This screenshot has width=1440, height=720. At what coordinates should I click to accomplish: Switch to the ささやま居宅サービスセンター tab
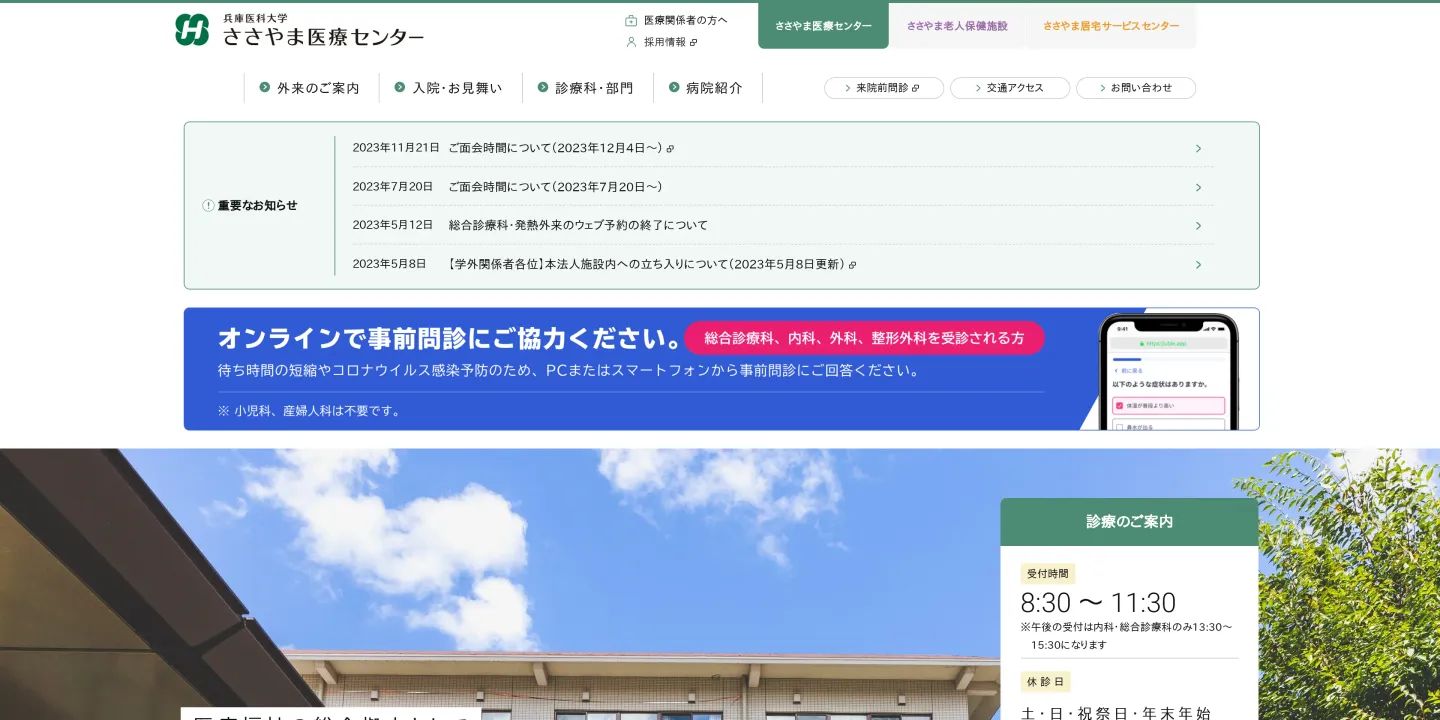point(1111,26)
